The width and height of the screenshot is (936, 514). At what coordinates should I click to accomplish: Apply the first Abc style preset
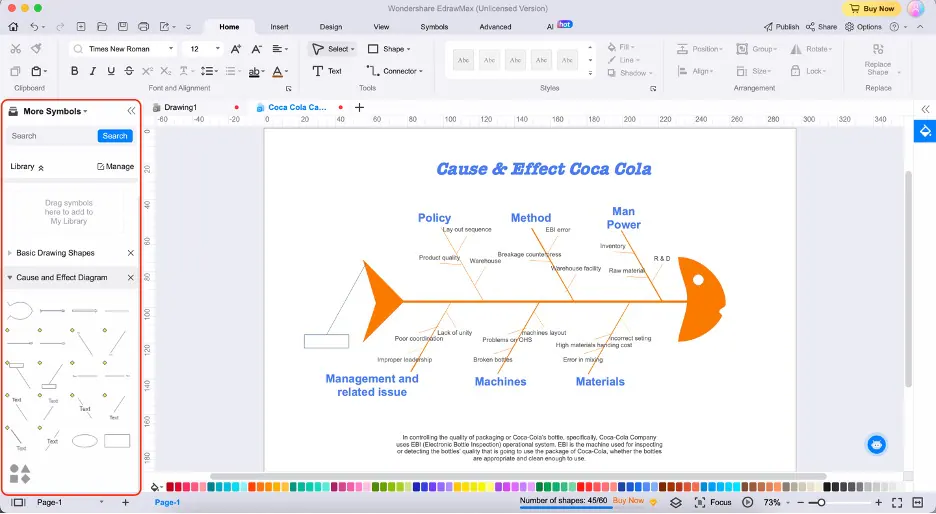click(463, 60)
